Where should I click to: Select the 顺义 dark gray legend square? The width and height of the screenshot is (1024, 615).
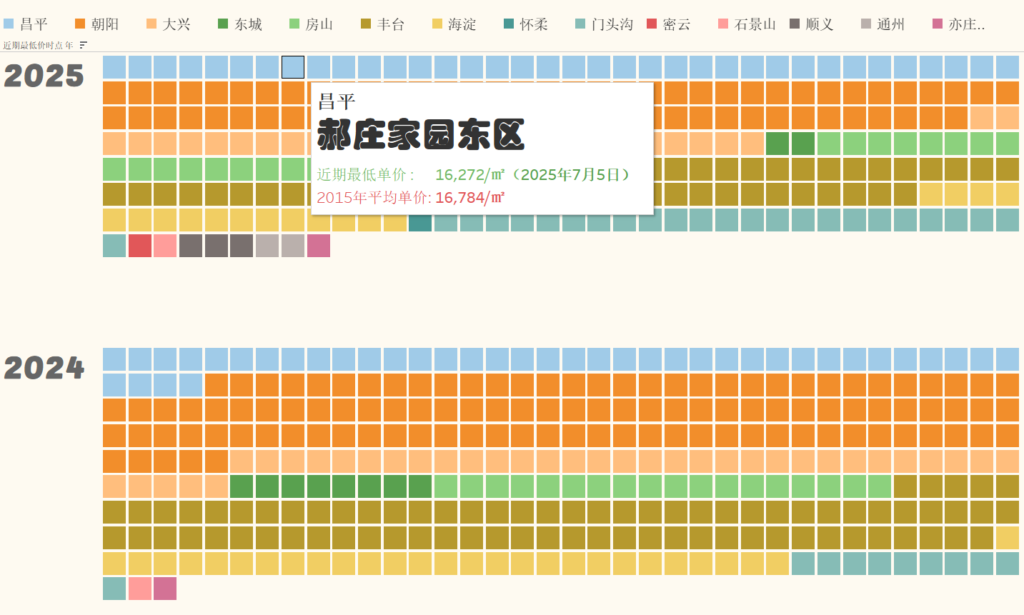pyautogui.click(x=795, y=24)
